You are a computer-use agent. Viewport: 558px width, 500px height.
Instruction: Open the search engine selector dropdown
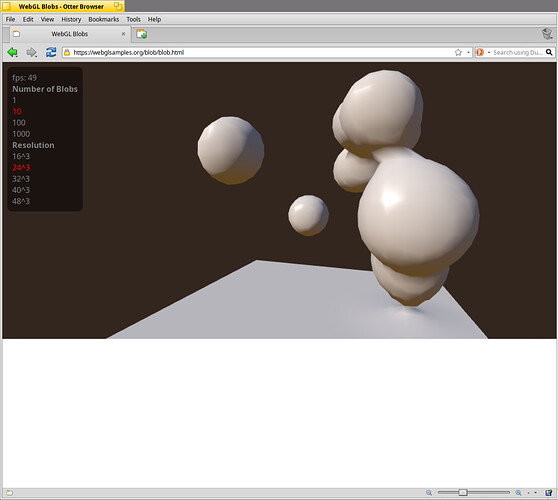pos(489,52)
